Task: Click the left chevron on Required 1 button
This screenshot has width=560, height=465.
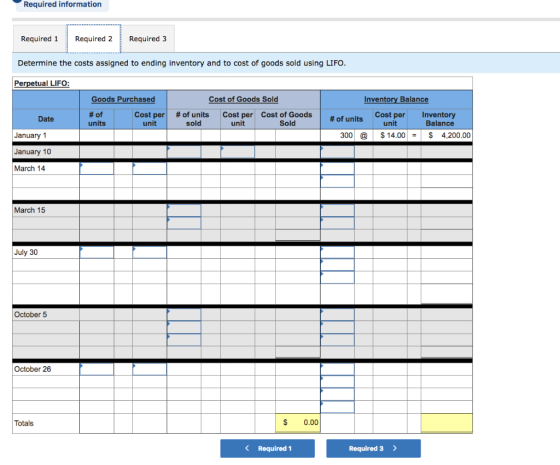Action: [x=247, y=448]
